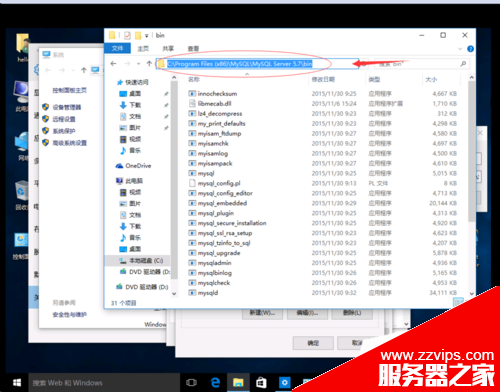This screenshot has height=392, width=500.
Task: Go forward in the bin Explorer window
Action: click(127, 63)
